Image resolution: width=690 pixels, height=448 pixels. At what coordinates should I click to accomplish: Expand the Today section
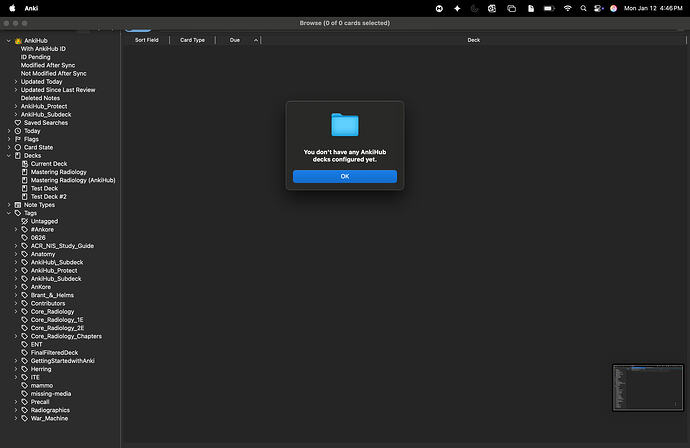(8, 131)
